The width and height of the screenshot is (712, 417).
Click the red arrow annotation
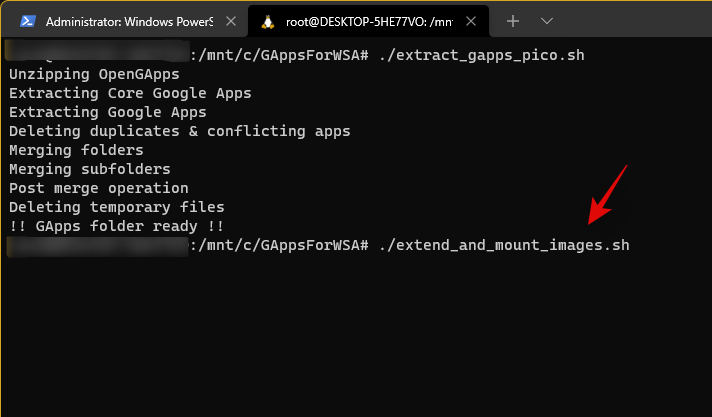click(x=606, y=195)
